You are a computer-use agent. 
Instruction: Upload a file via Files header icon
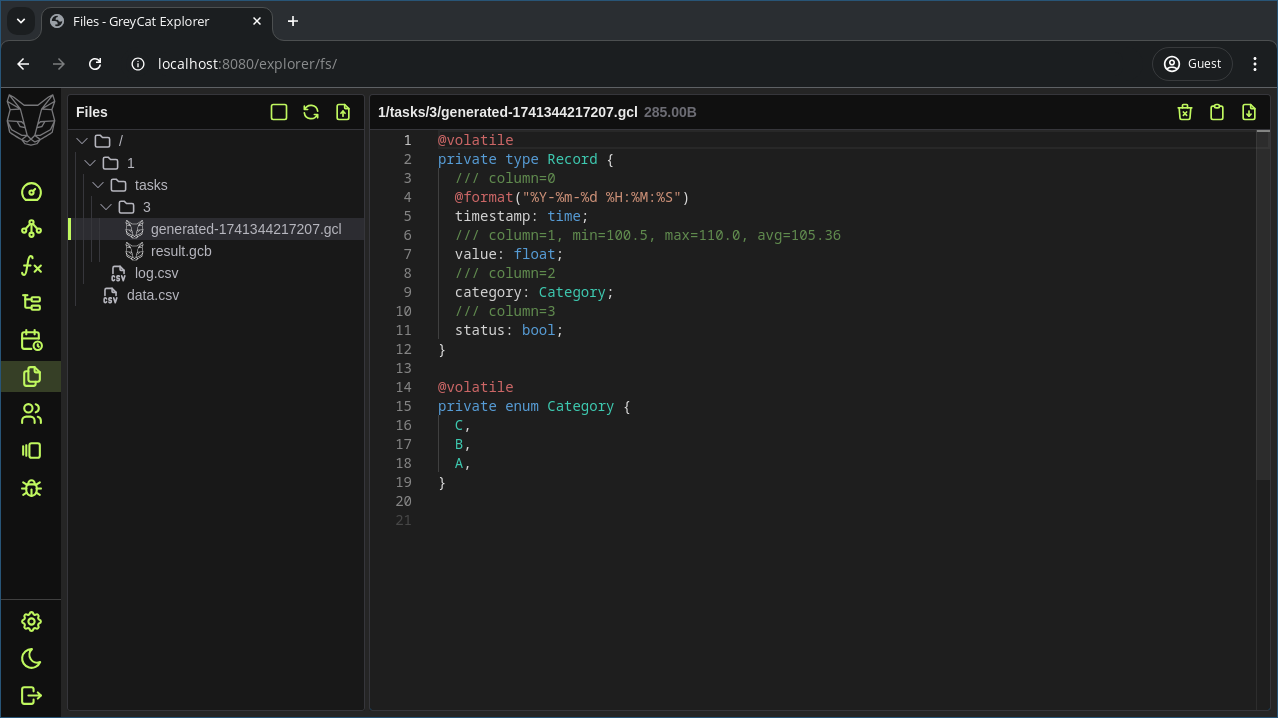point(343,112)
